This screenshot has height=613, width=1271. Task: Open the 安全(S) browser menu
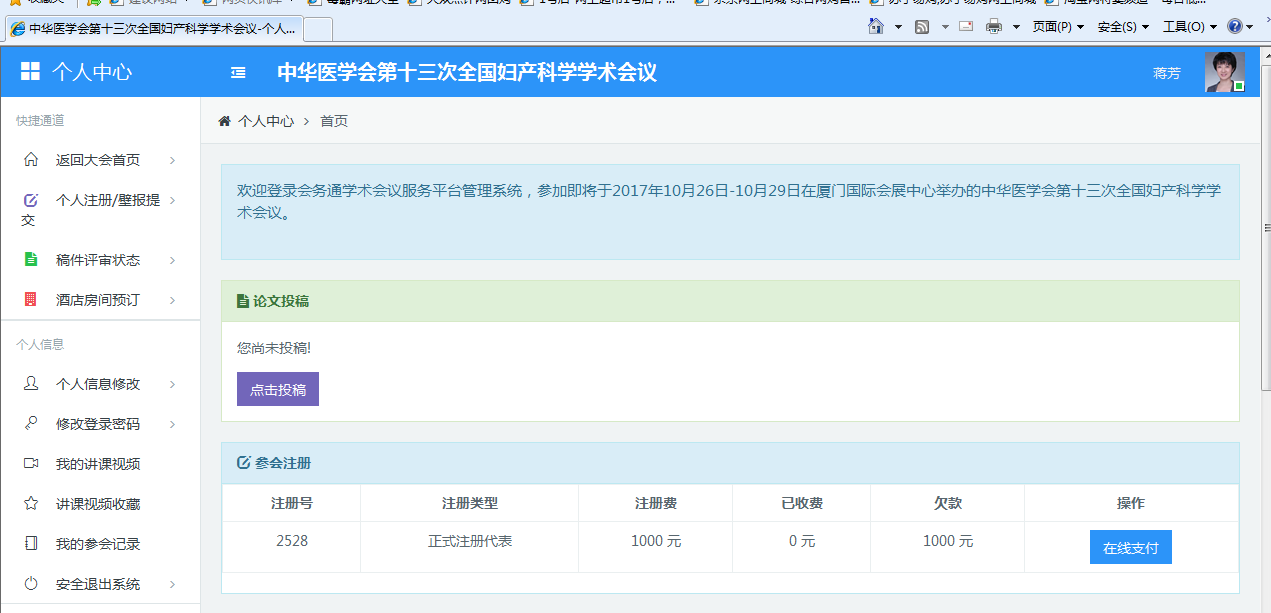click(1122, 27)
